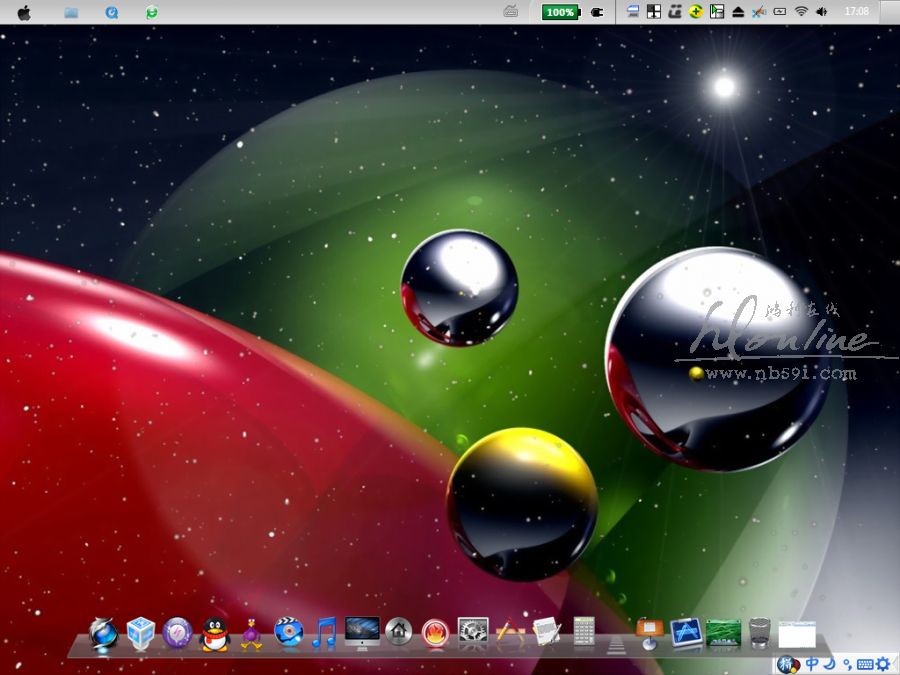The height and width of the screenshot is (675, 900).
Task: Open the Calculator from the dock
Action: [x=584, y=632]
